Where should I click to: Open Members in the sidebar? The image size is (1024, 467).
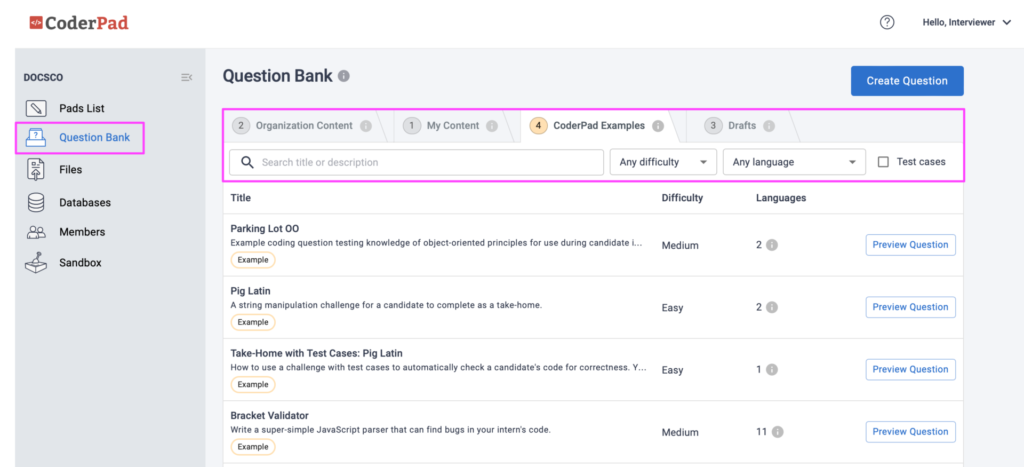(x=82, y=232)
